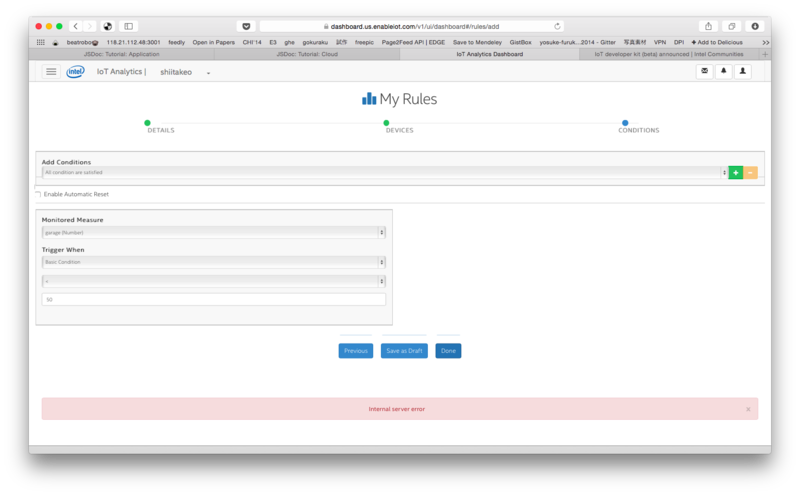This screenshot has width=800, height=495.
Task: Open the notifications bell icon
Action: (723, 71)
